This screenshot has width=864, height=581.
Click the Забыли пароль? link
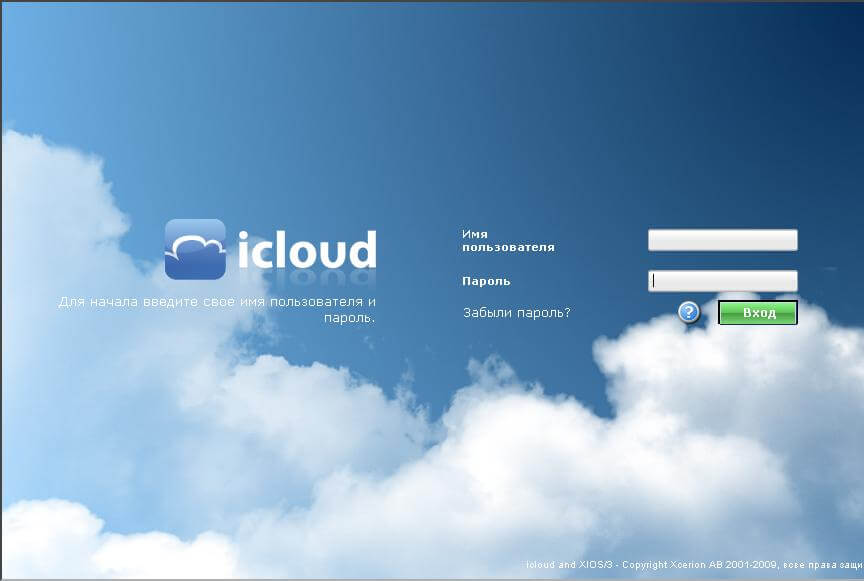(x=517, y=313)
